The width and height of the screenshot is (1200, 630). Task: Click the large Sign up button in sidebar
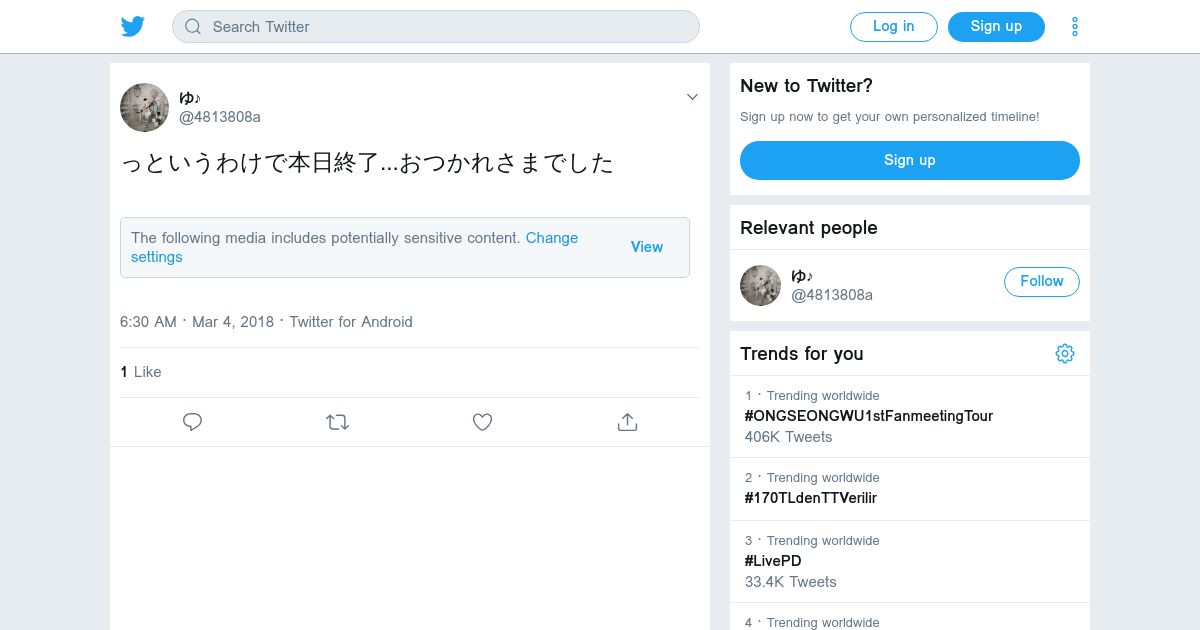(x=909, y=160)
